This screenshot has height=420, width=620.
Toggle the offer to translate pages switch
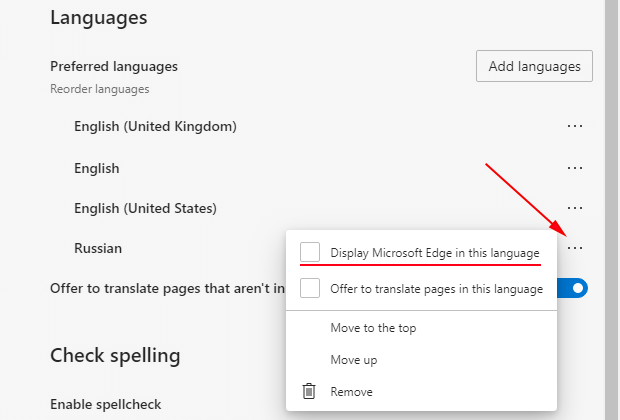tap(572, 288)
